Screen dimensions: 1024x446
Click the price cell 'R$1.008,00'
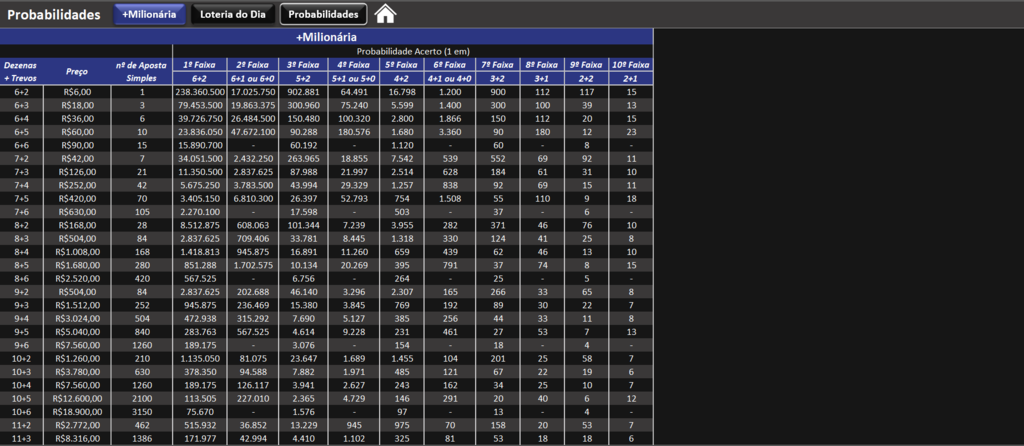click(x=77, y=251)
